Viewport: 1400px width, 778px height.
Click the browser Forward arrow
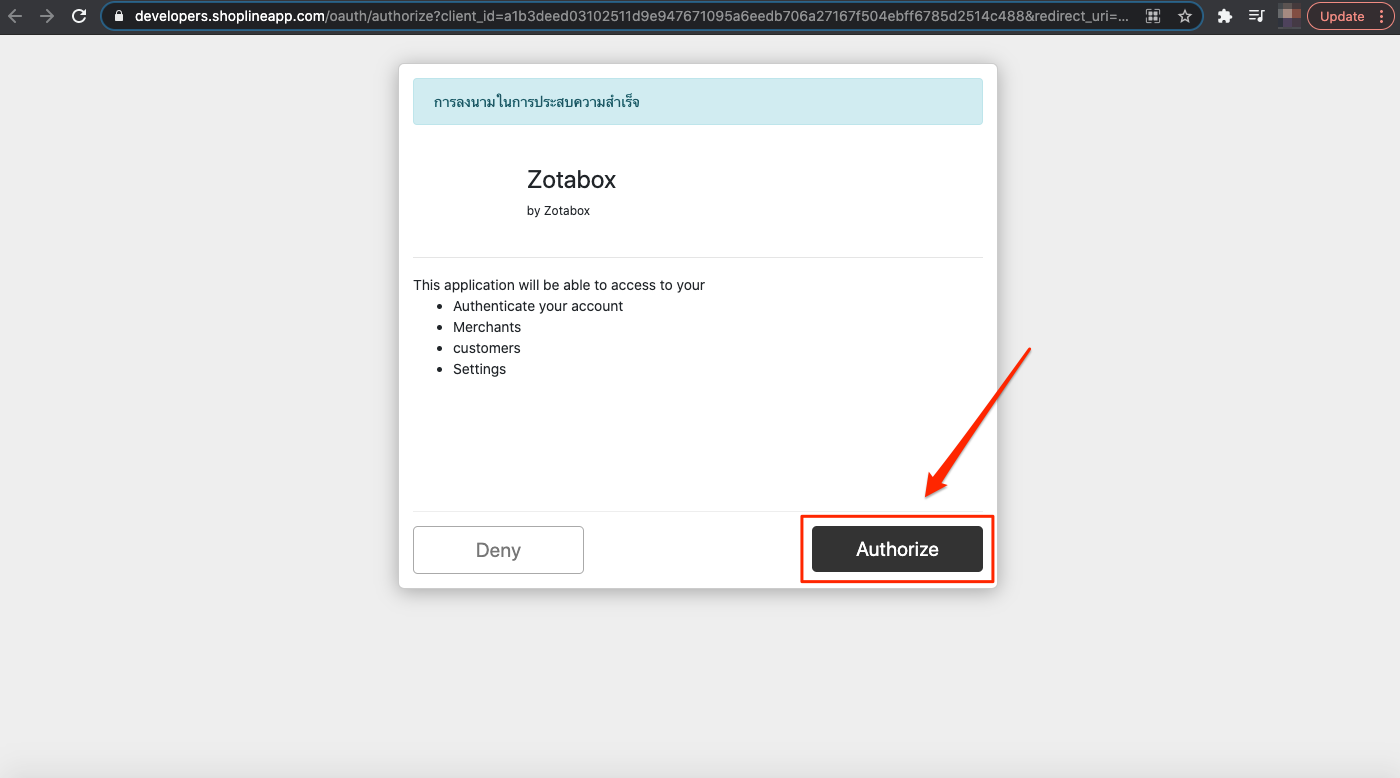click(x=47, y=16)
